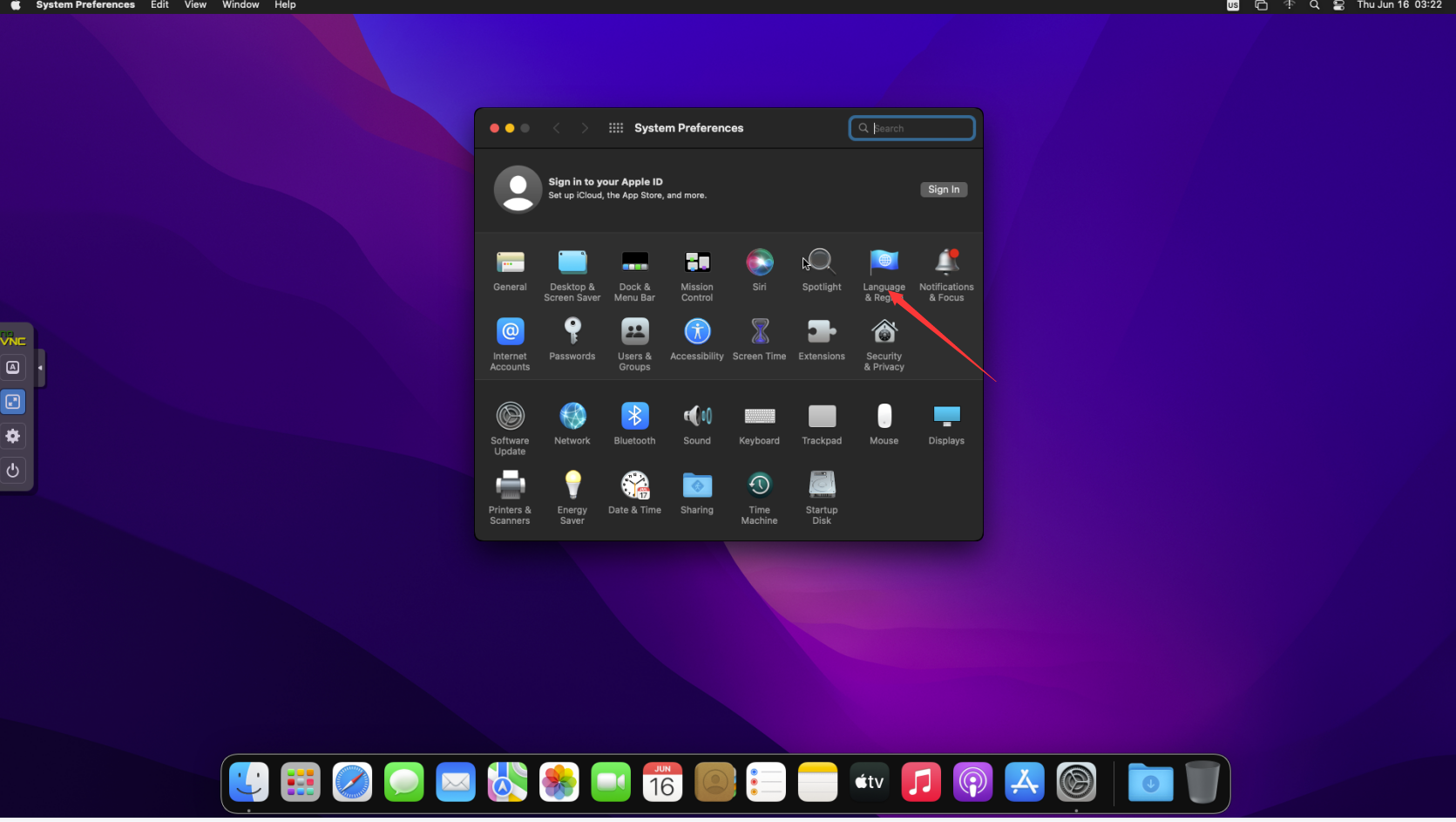
Task: Show all preferences grid button
Action: tap(616, 128)
